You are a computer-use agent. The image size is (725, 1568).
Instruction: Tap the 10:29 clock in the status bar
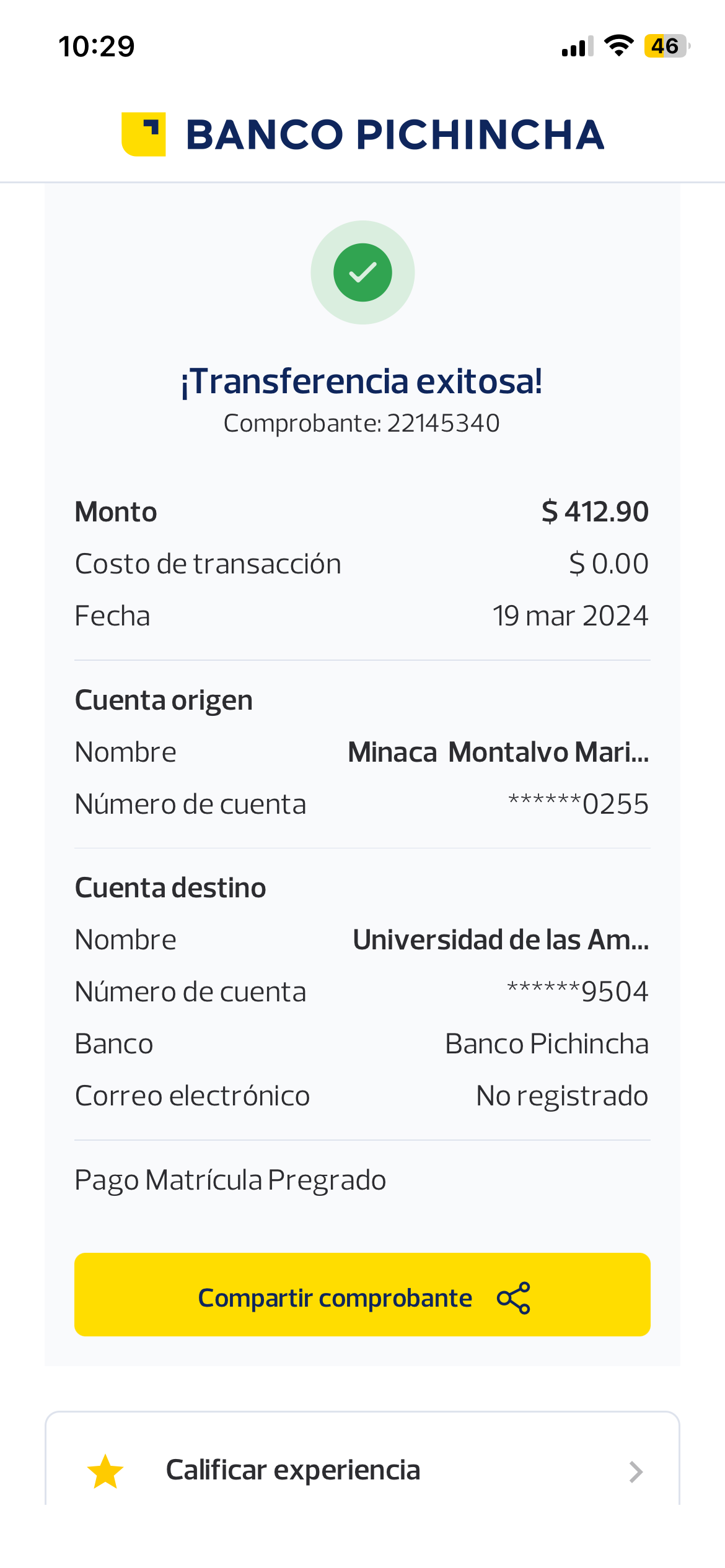(97, 46)
